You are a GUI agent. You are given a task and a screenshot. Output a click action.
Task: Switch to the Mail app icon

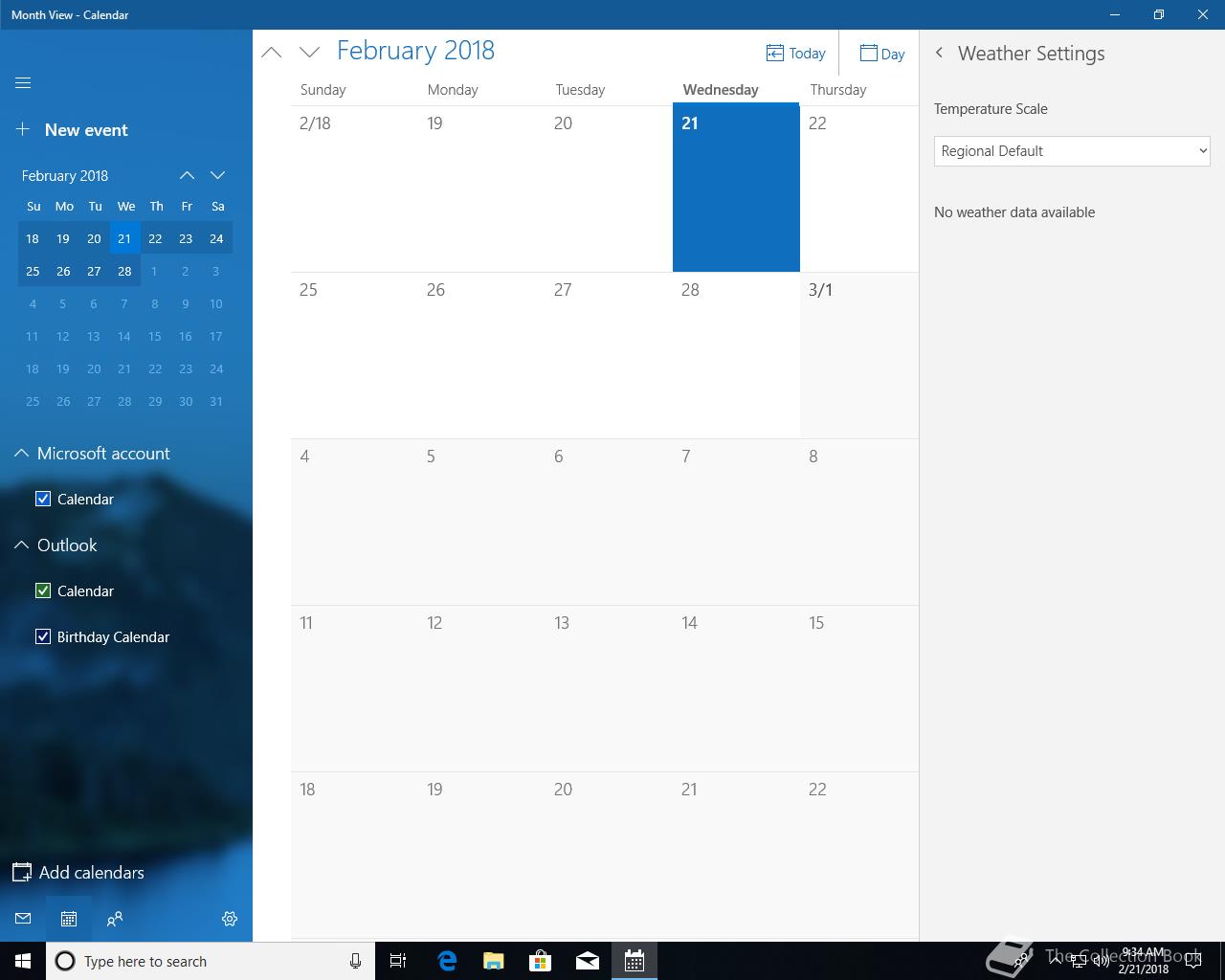point(23,919)
